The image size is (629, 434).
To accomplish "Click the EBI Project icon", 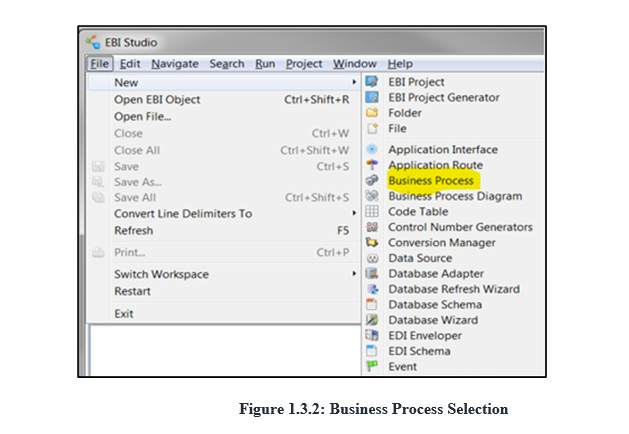I will pyautogui.click(x=372, y=81).
